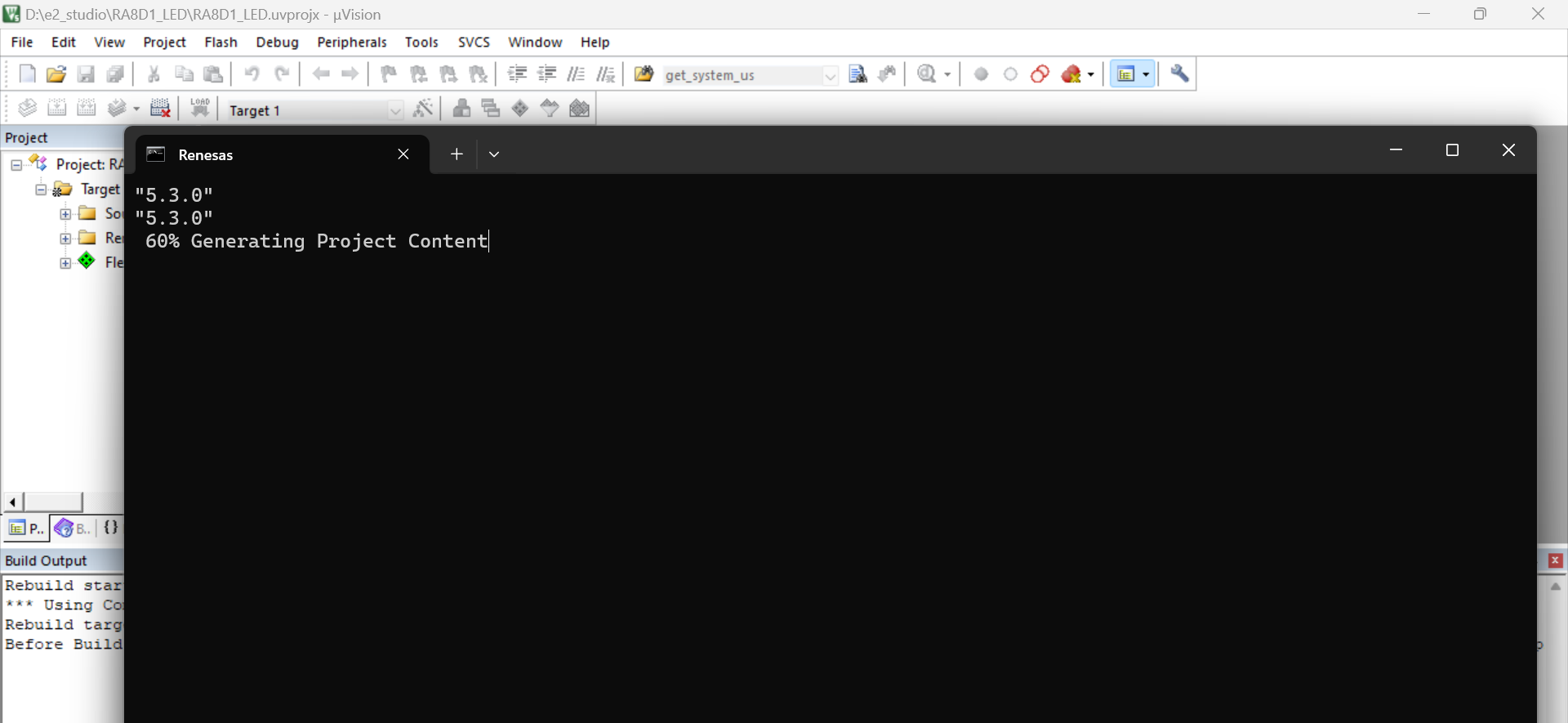Open Configuration using the wrench icon
1568x723 pixels.
pyautogui.click(x=1179, y=74)
